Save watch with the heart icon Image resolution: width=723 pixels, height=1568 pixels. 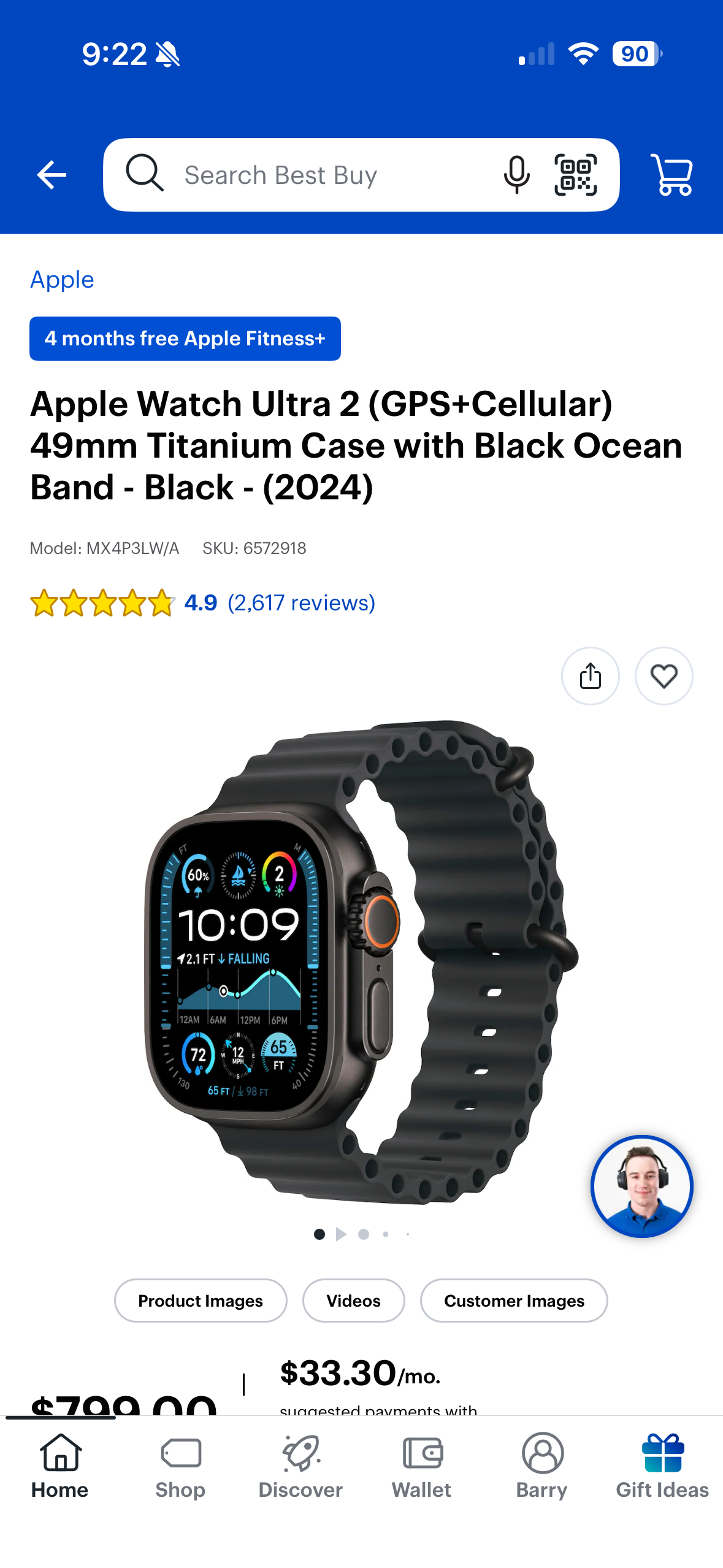[664, 676]
